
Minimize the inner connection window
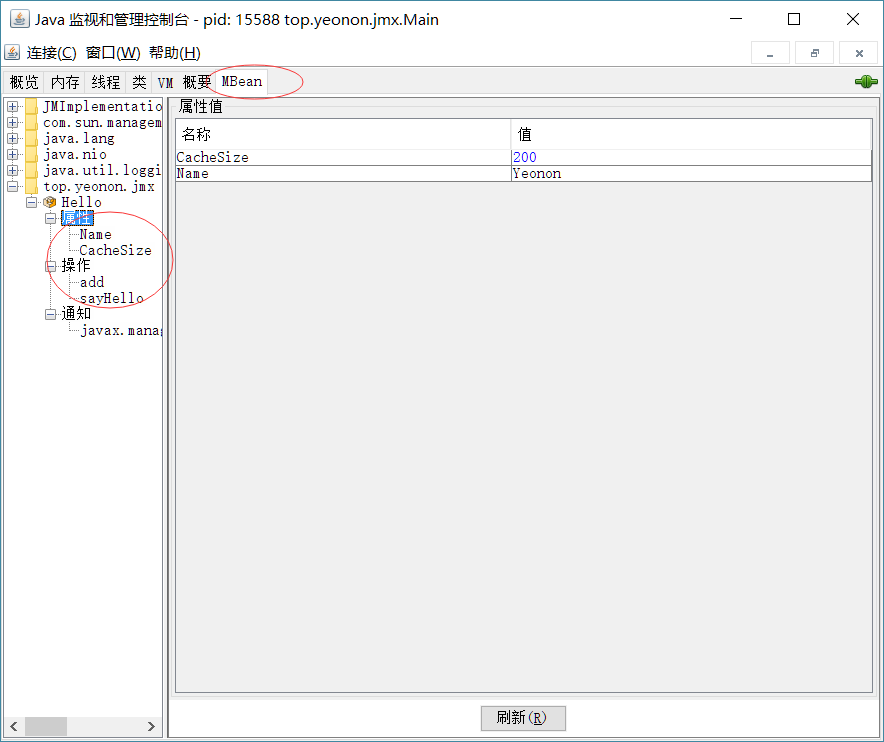point(770,53)
